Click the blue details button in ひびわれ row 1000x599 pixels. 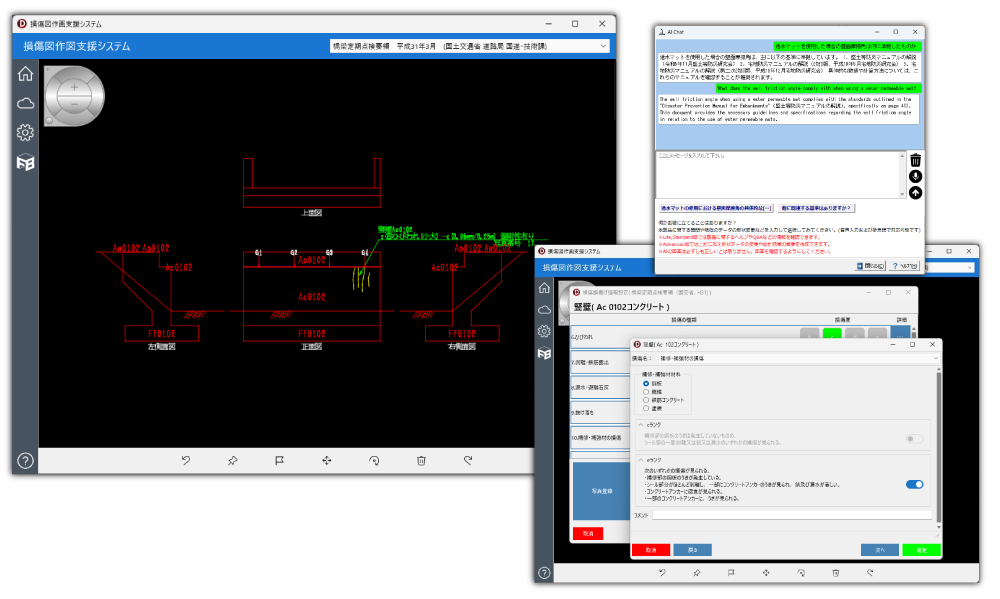[901, 334]
